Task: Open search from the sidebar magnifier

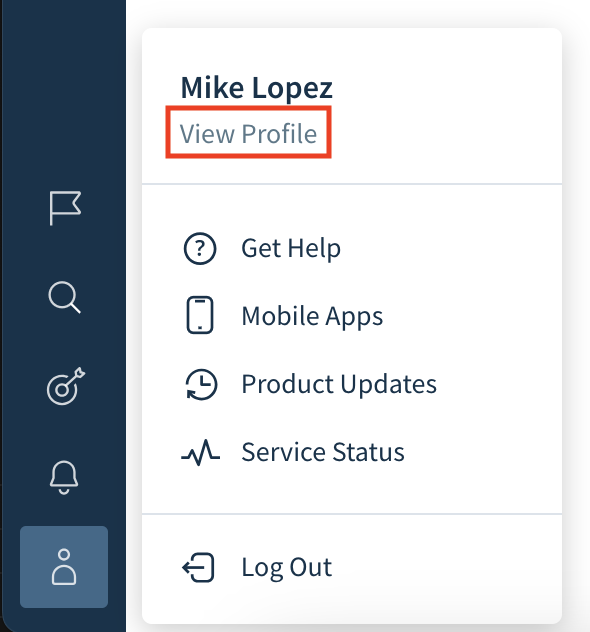Action: coord(64,297)
